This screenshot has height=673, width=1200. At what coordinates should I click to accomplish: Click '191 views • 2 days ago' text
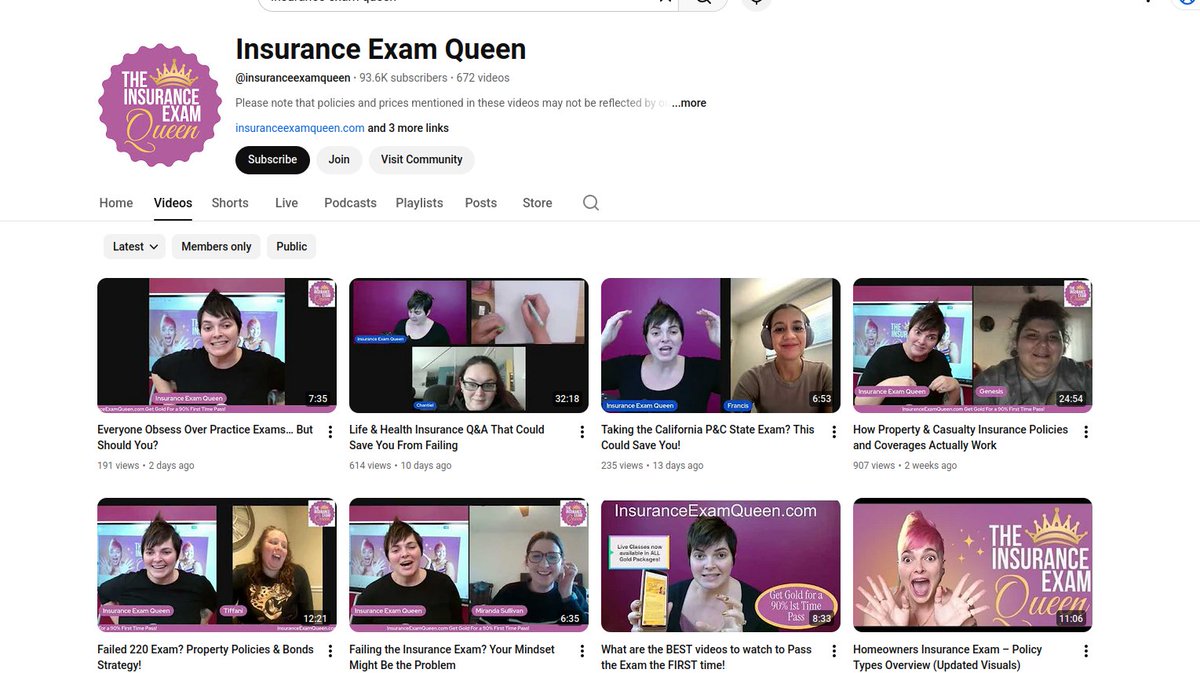146,466
